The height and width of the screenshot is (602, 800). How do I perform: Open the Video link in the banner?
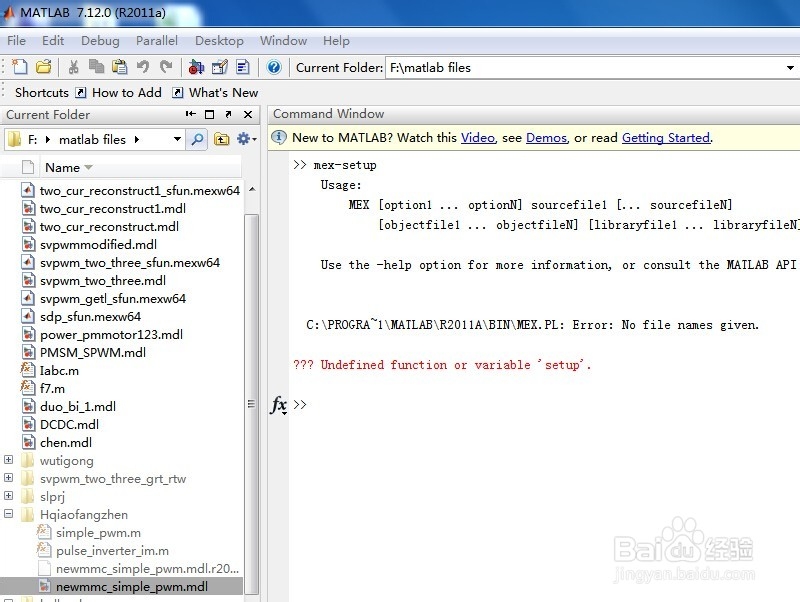478,138
